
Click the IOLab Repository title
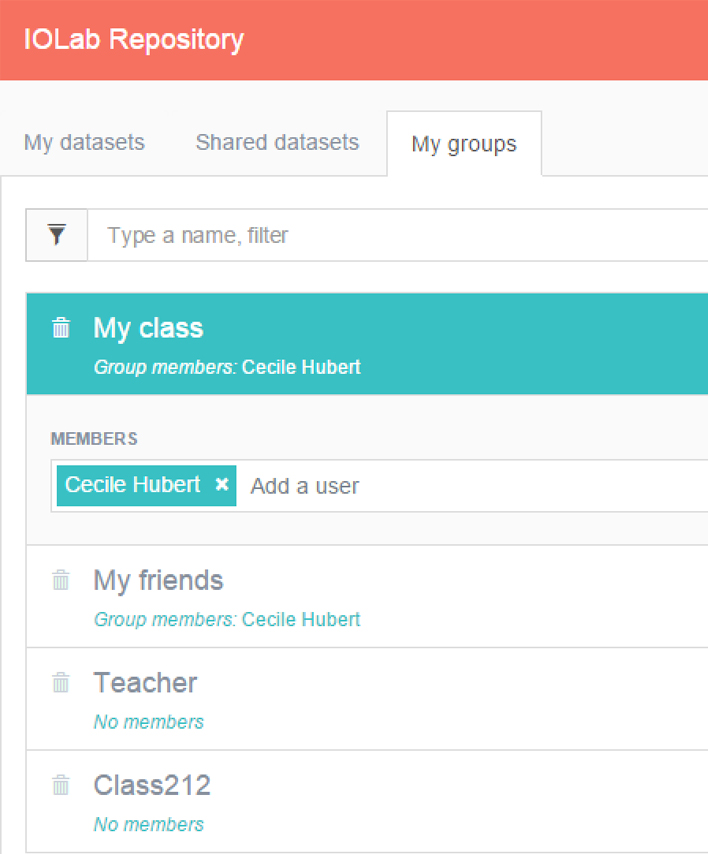[134, 40]
